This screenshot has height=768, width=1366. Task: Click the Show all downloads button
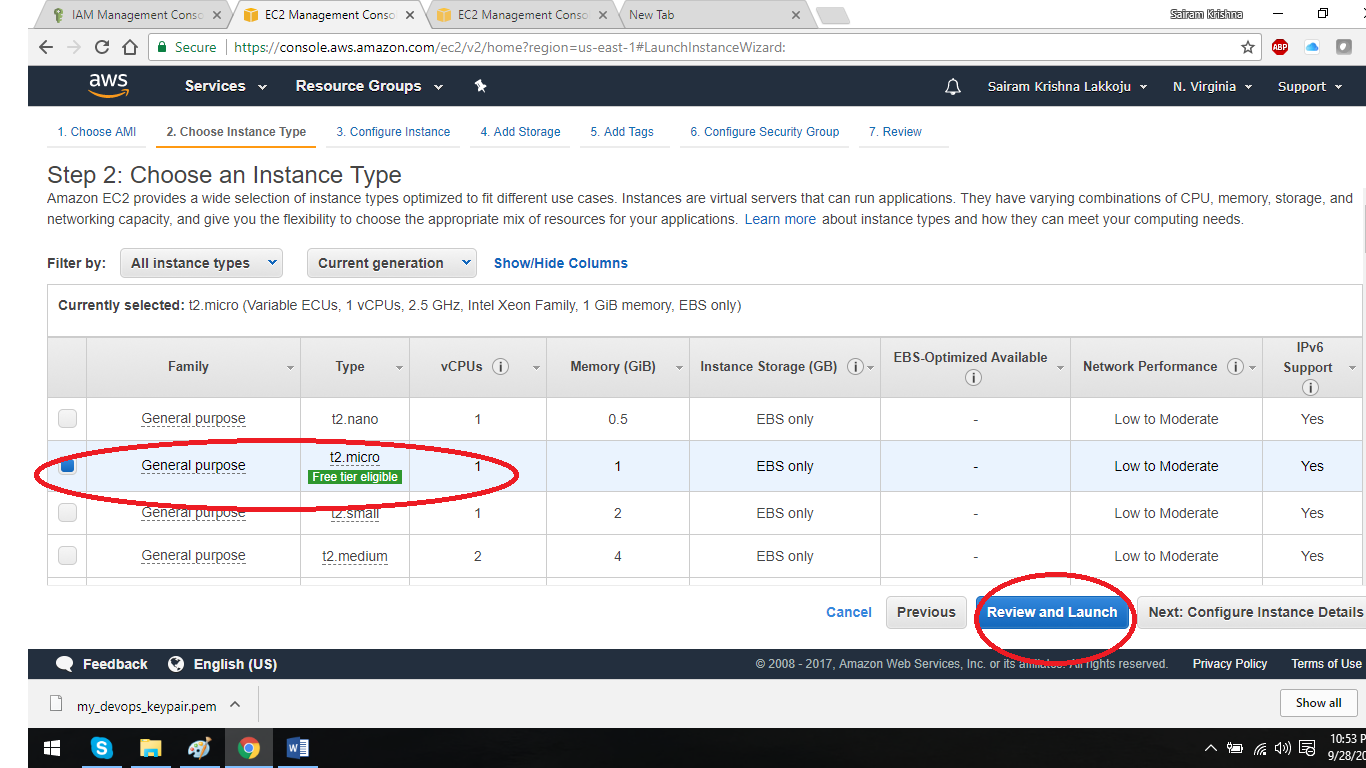click(1318, 703)
